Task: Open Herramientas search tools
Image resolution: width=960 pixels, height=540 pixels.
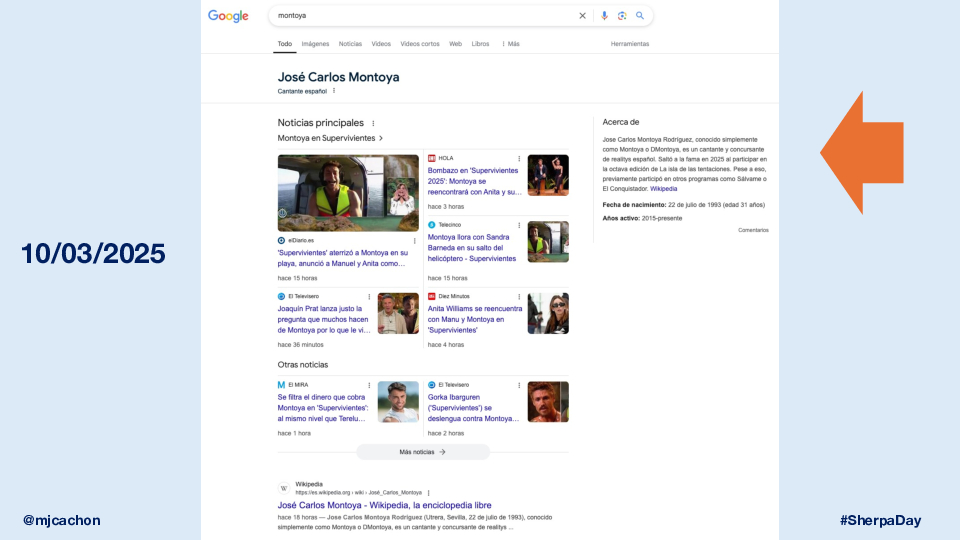Action: (x=629, y=44)
